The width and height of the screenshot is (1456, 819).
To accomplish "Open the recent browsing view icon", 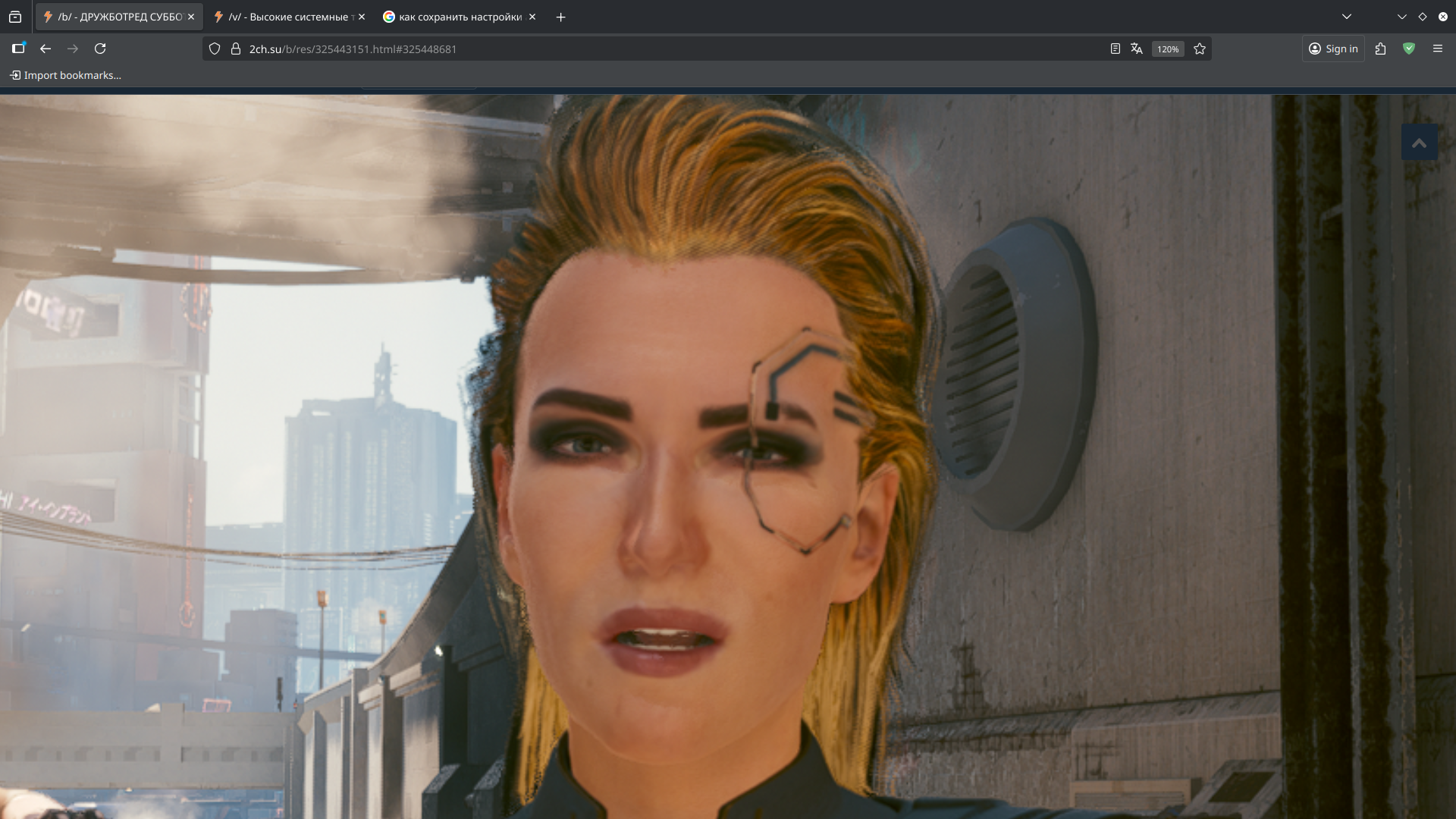I will click(x=15, y=17).
